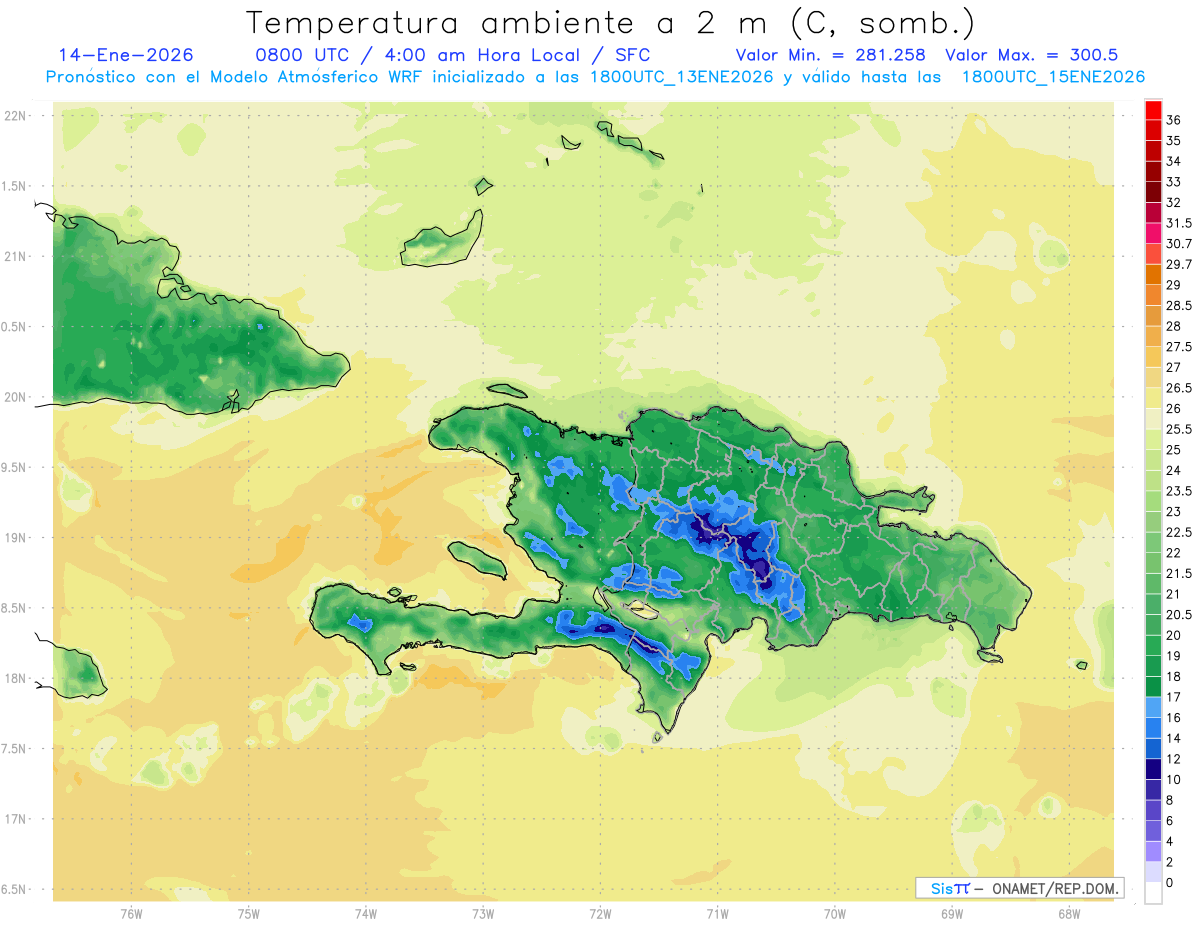
Task: Click the date text '14-Ene-2026'
Action: pyautogui.click(x=126, y=55)
